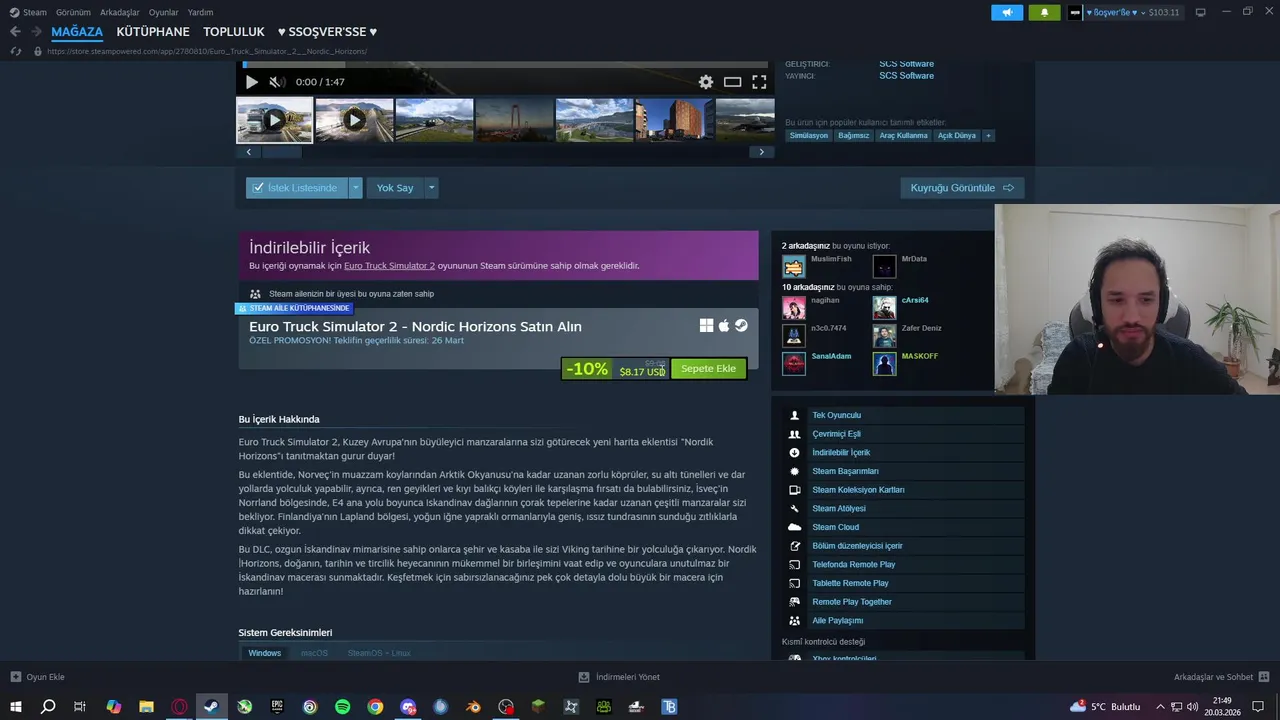Image resolution: width=1280 pixels, height=720 pixels.
Task: Toggle the İstek Listesinde wishlist checkbox
Action: (258, 187)
